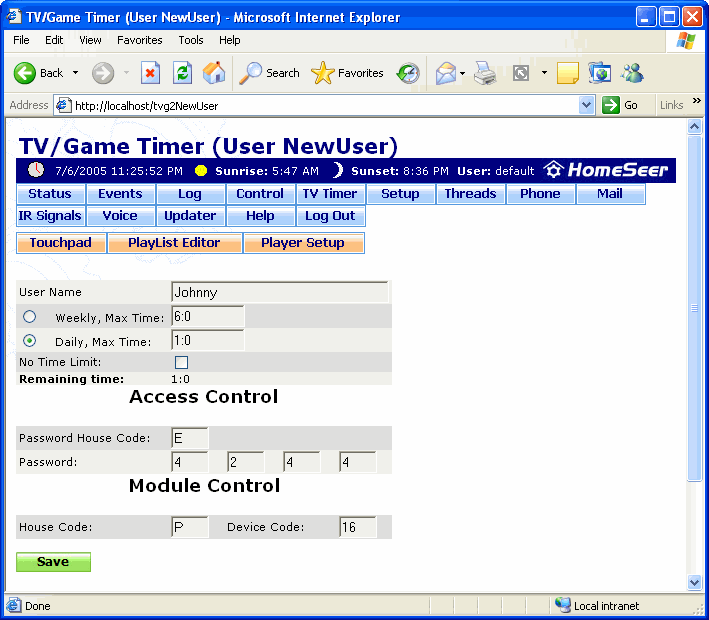Open the View menu
This screenshot has height=620, width=709.
click(90, 40)
